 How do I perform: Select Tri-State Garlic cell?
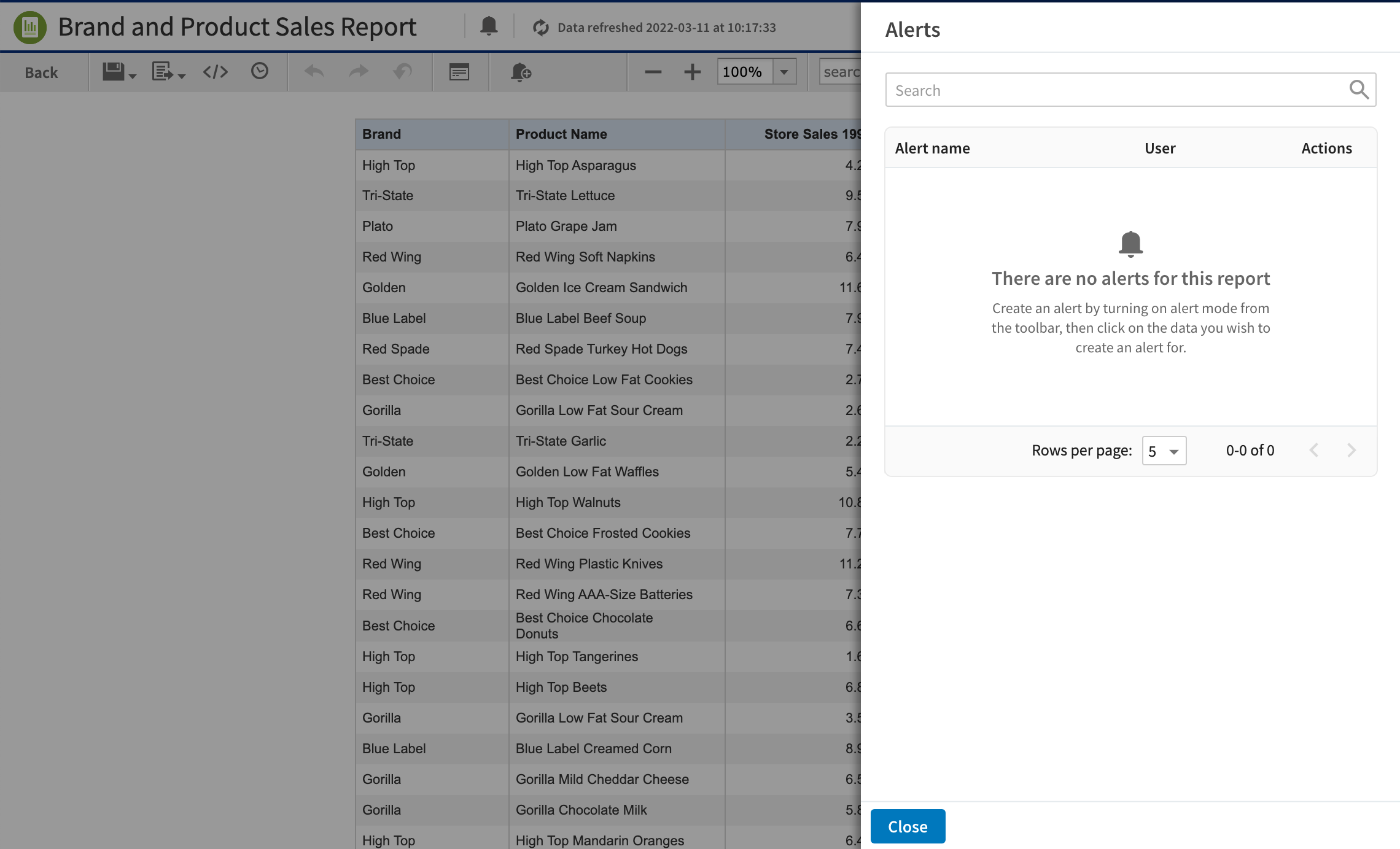(616, 441)
